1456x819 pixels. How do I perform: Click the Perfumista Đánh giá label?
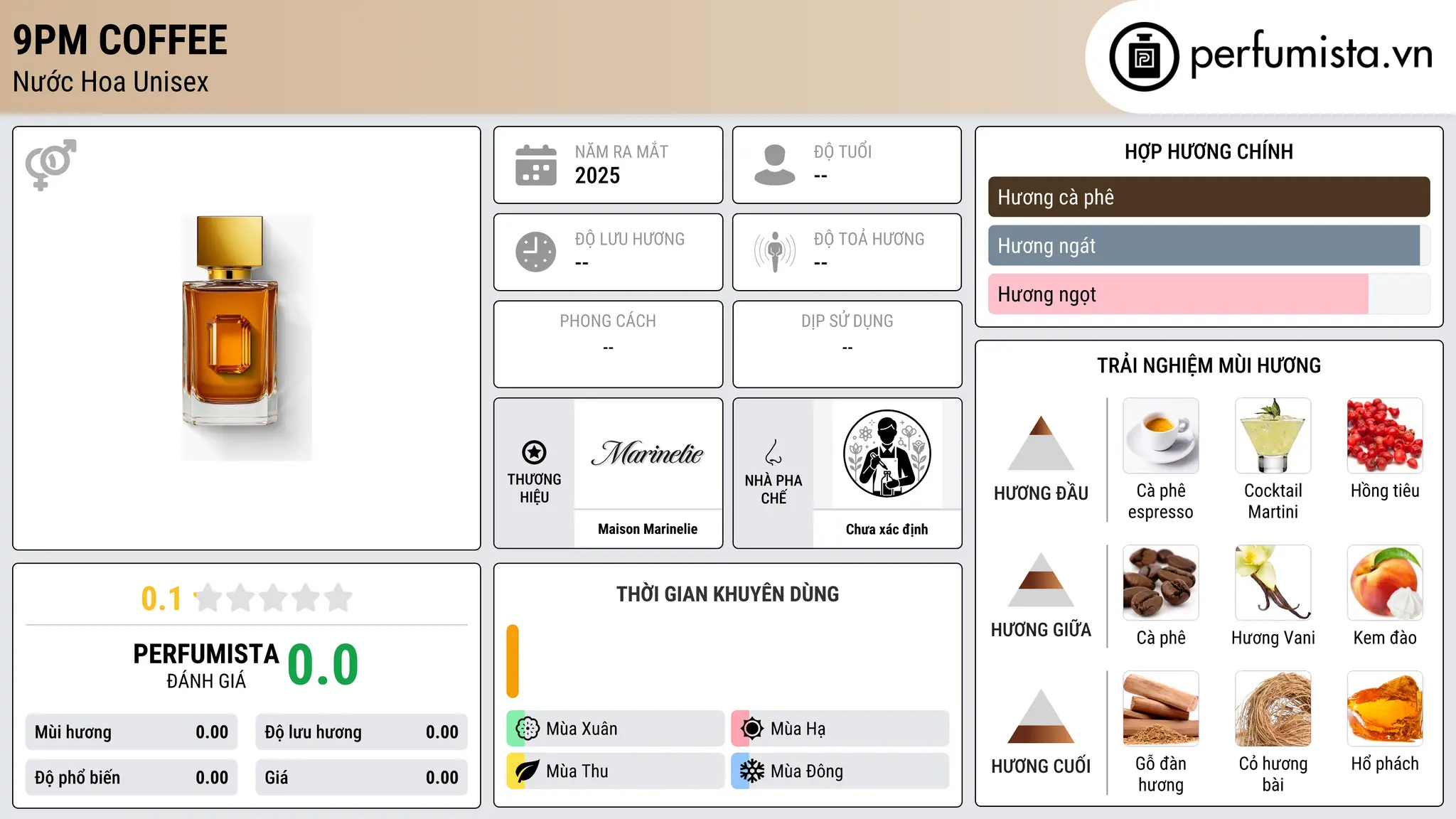(x=206, y=665)
